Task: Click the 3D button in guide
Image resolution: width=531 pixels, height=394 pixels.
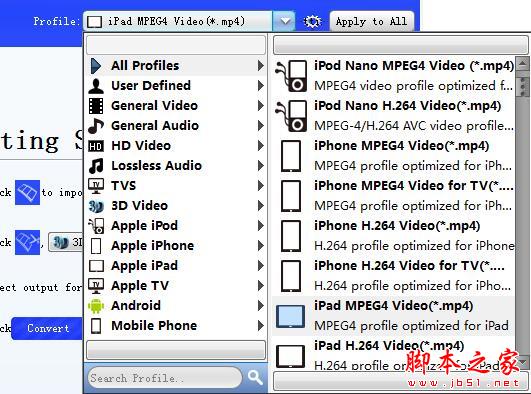Action: point(66,242)
